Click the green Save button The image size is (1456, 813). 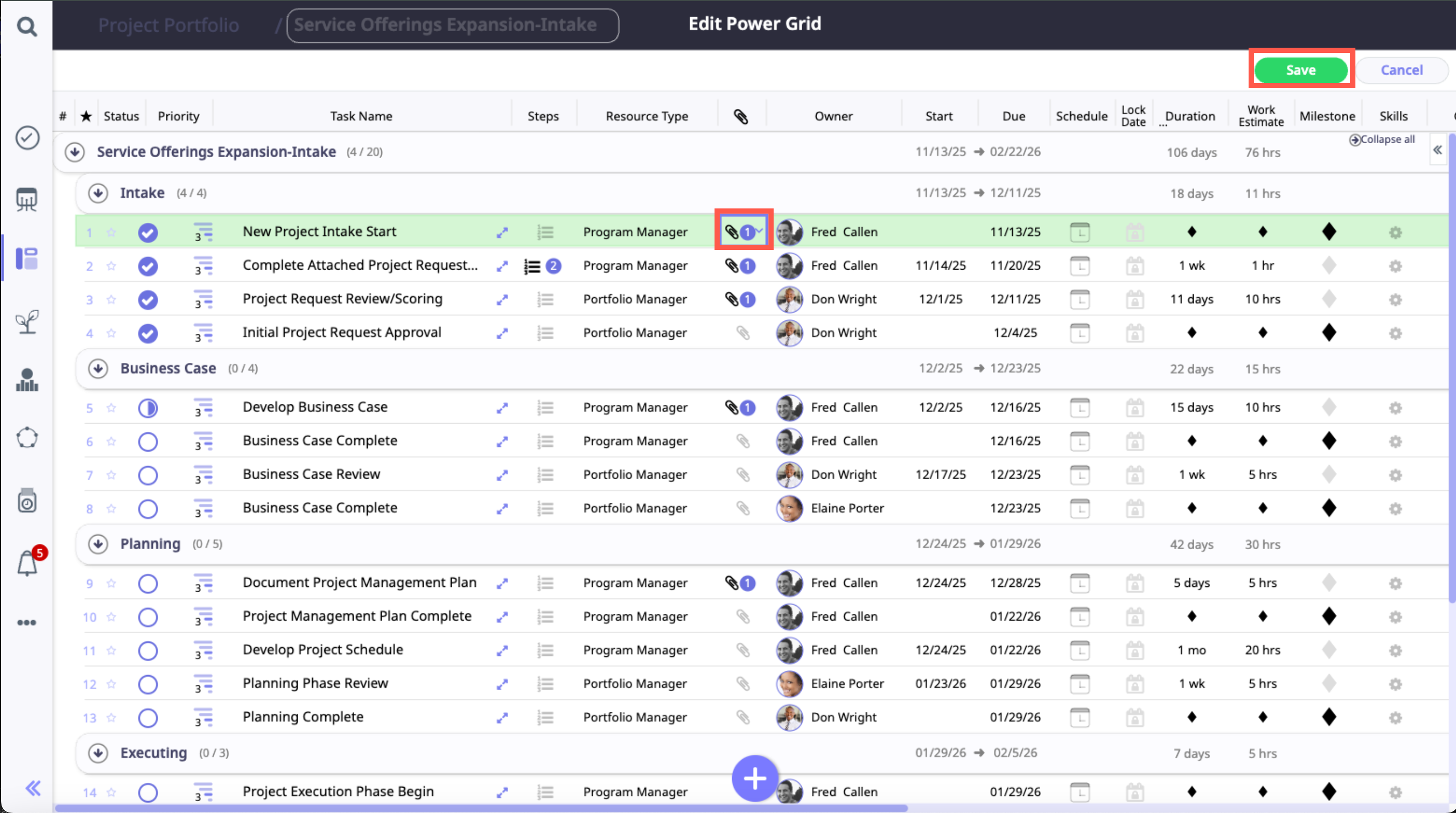[1300, 70]
